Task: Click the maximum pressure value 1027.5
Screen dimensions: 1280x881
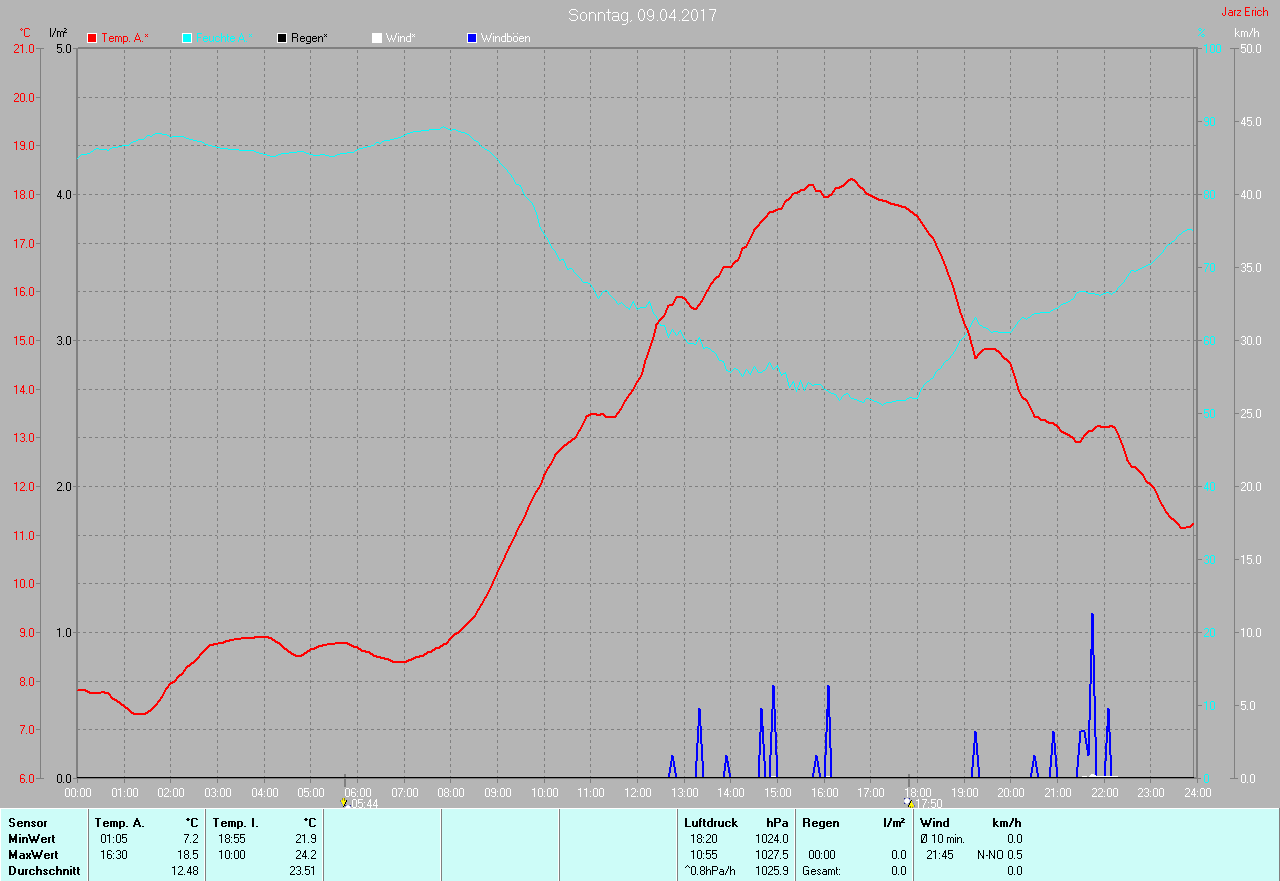Action: pyautogui.click(x=773, y=855)
